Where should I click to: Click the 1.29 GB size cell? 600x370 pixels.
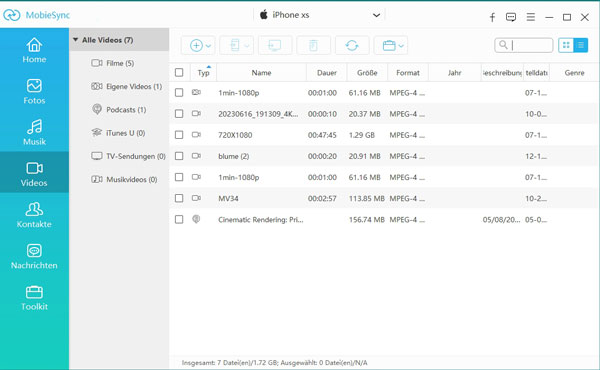pos(362,135)
